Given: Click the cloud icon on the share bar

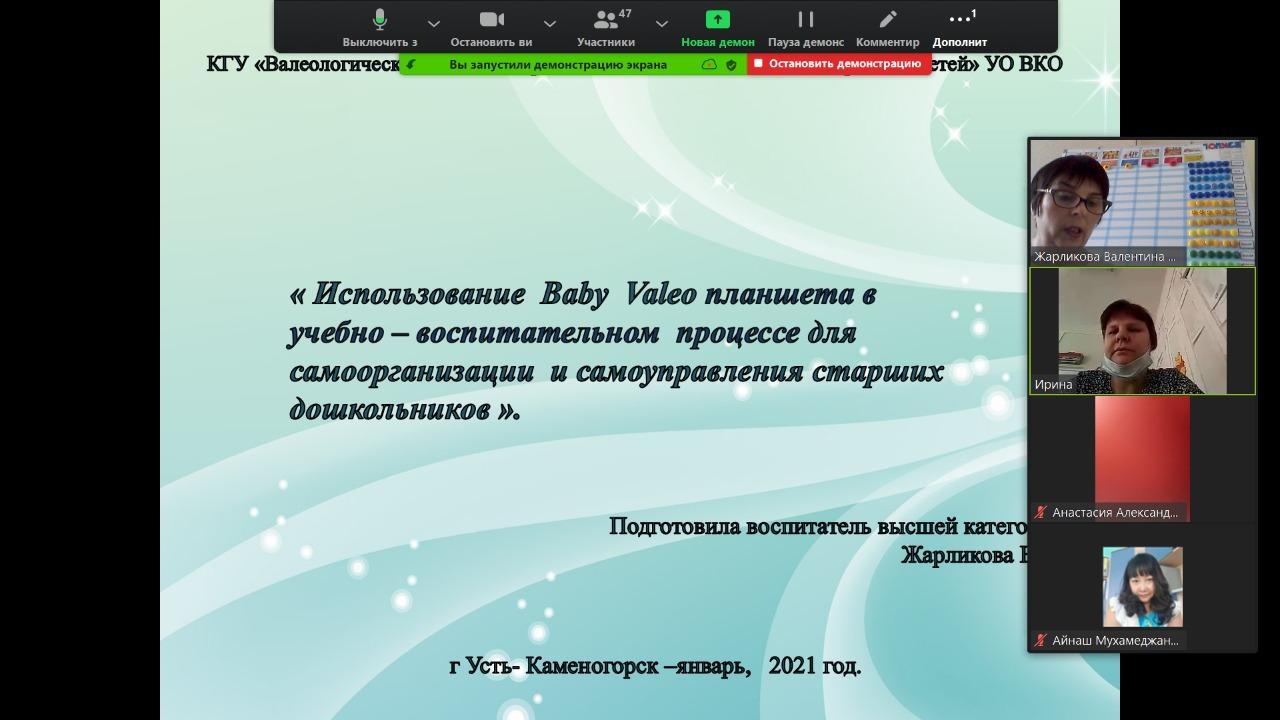Looking at the screenshot, I should pos(709,64).
